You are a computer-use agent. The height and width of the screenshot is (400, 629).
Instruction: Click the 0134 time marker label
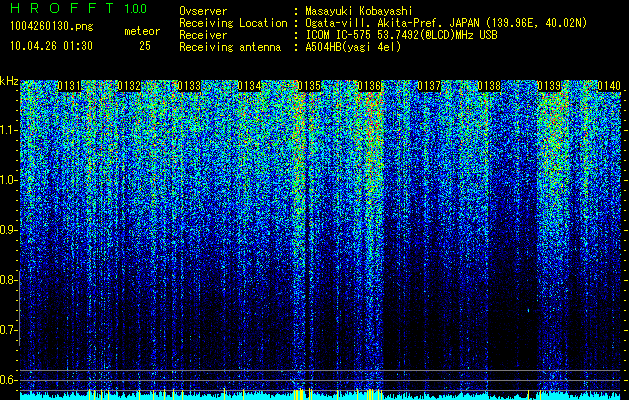click(249, 86)
